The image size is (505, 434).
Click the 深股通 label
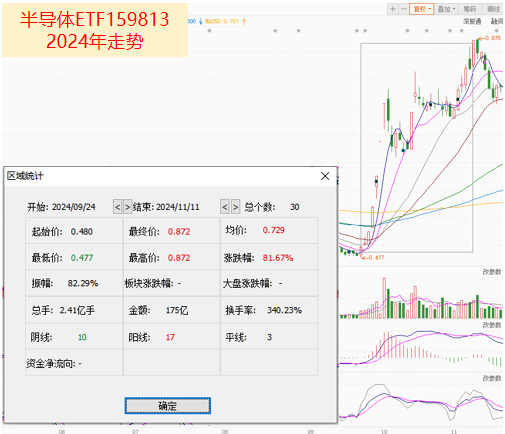click(472, 21)
